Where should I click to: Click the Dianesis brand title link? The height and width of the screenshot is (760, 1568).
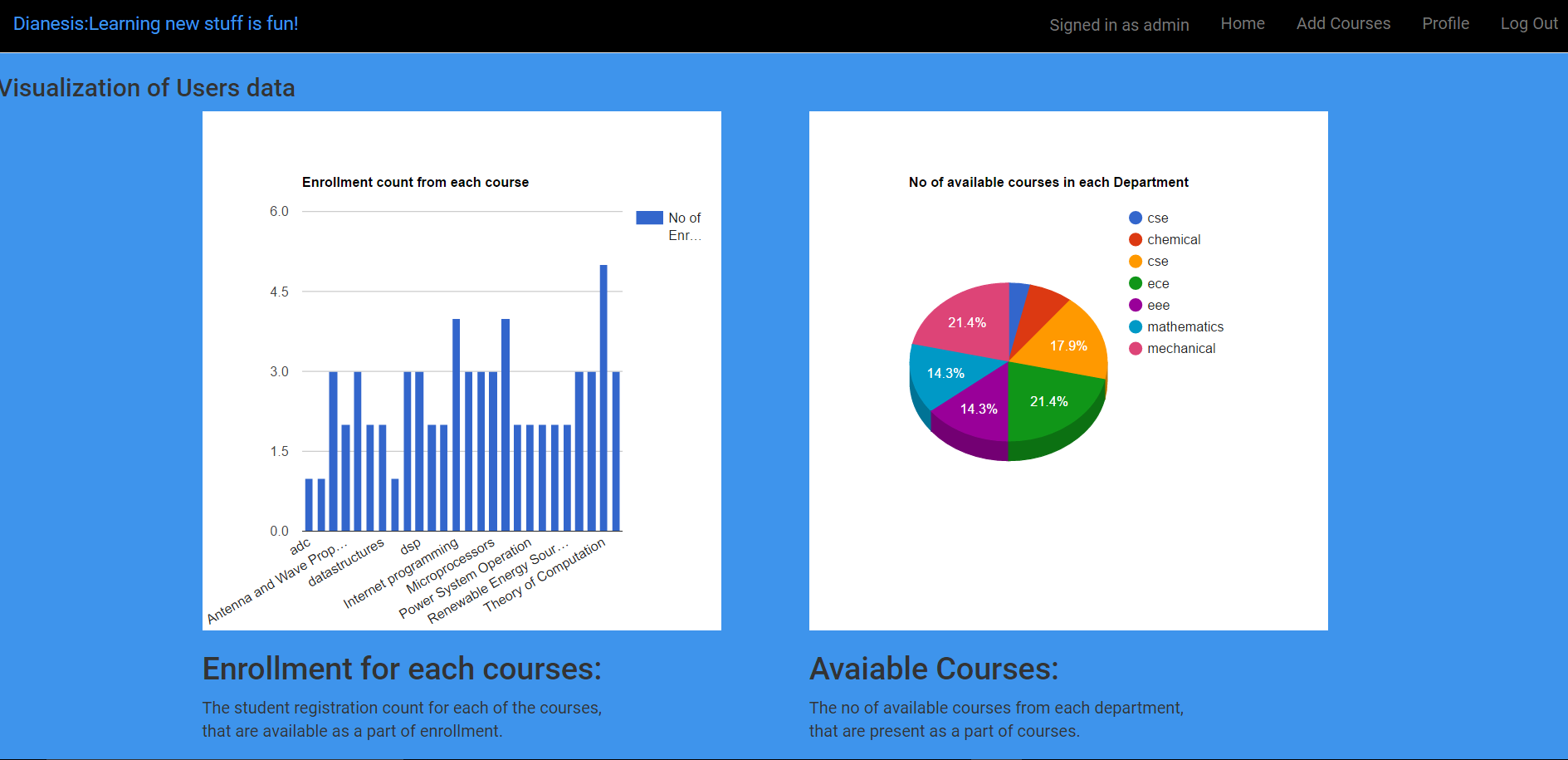pos(155,24)
